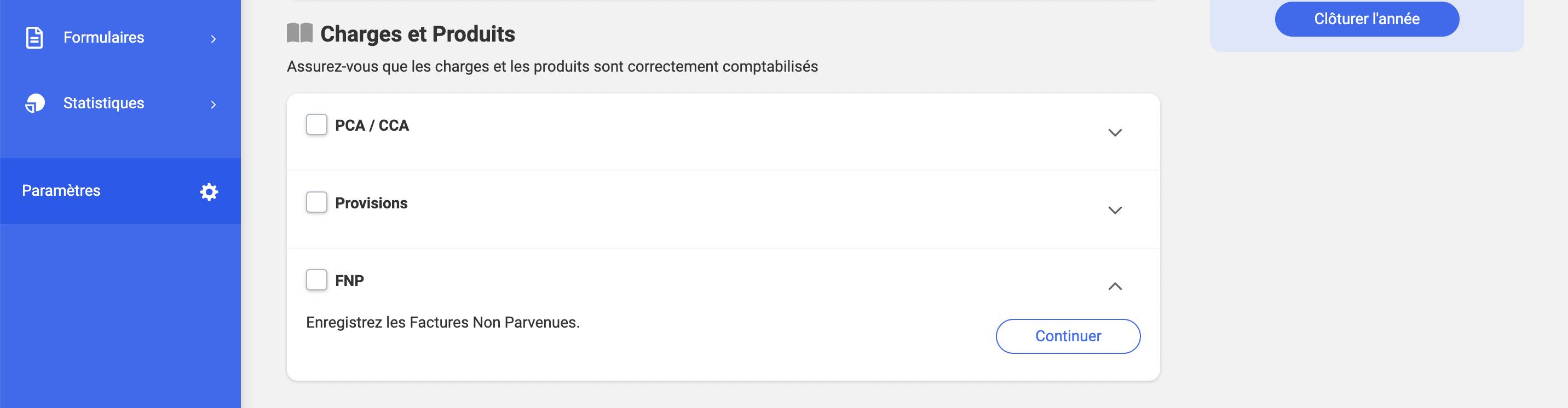Check the PCA / CCA checkbox
The height and width of the screenshot is (408, 1568).
click(316, 125)
